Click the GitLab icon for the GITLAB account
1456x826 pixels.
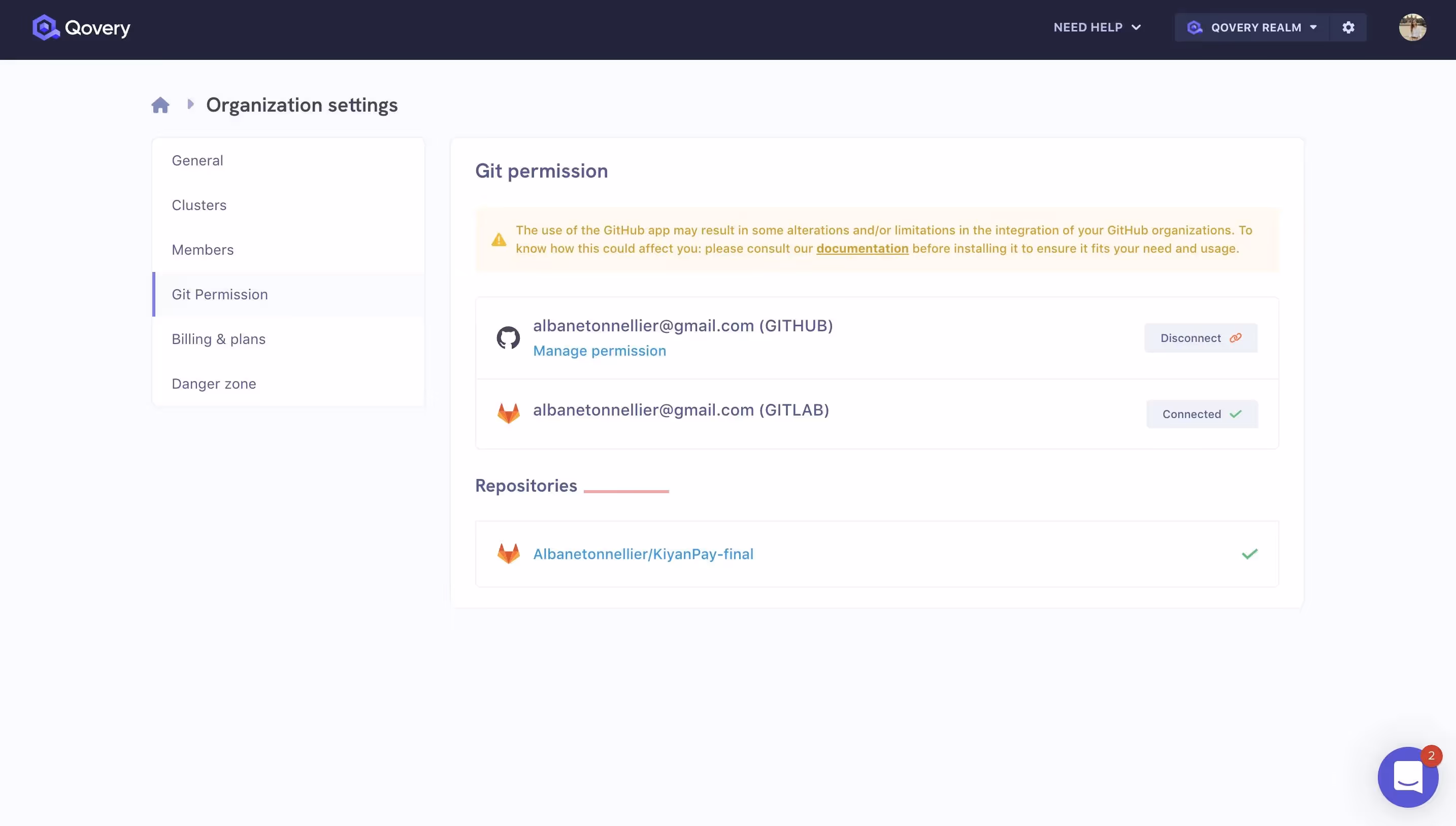(x=509, y=412)
